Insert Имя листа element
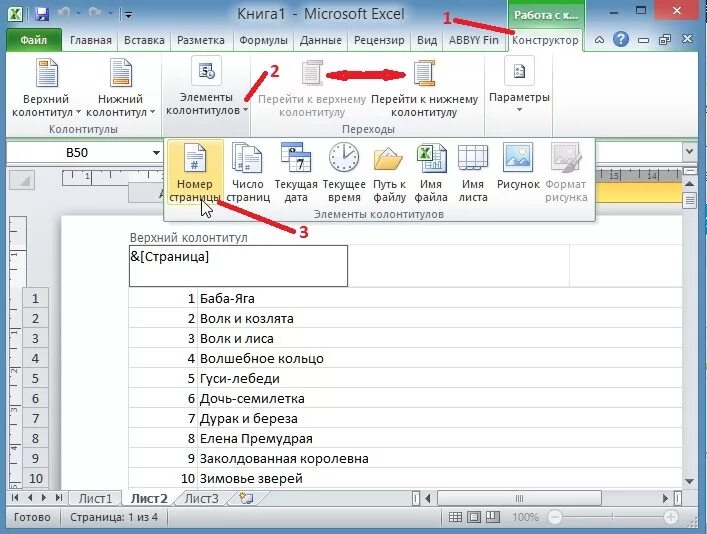Viewport: 707px width, 534px height. tap(473, 173)
